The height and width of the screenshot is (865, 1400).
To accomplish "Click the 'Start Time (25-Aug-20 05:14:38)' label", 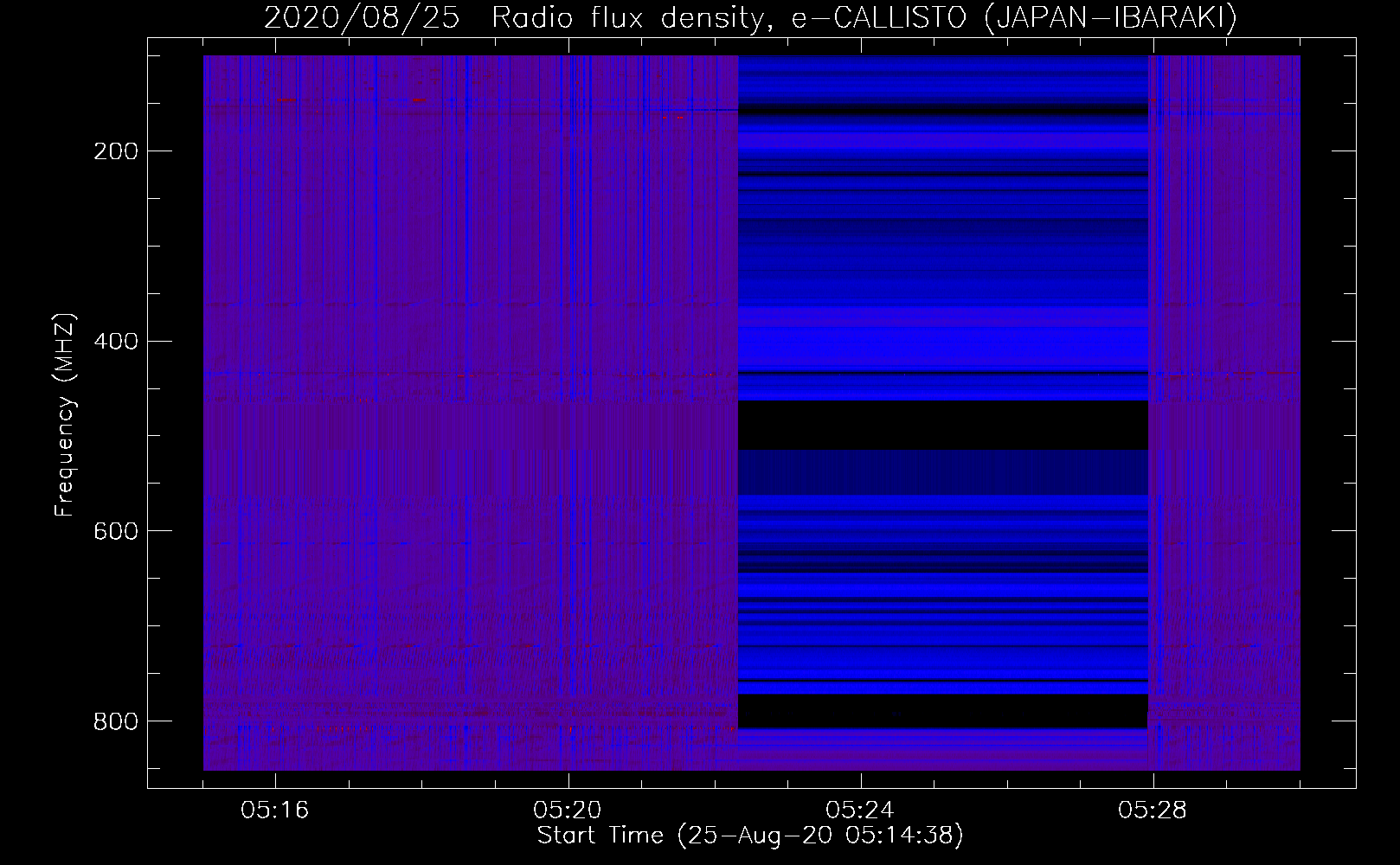I will click(750, 836).
